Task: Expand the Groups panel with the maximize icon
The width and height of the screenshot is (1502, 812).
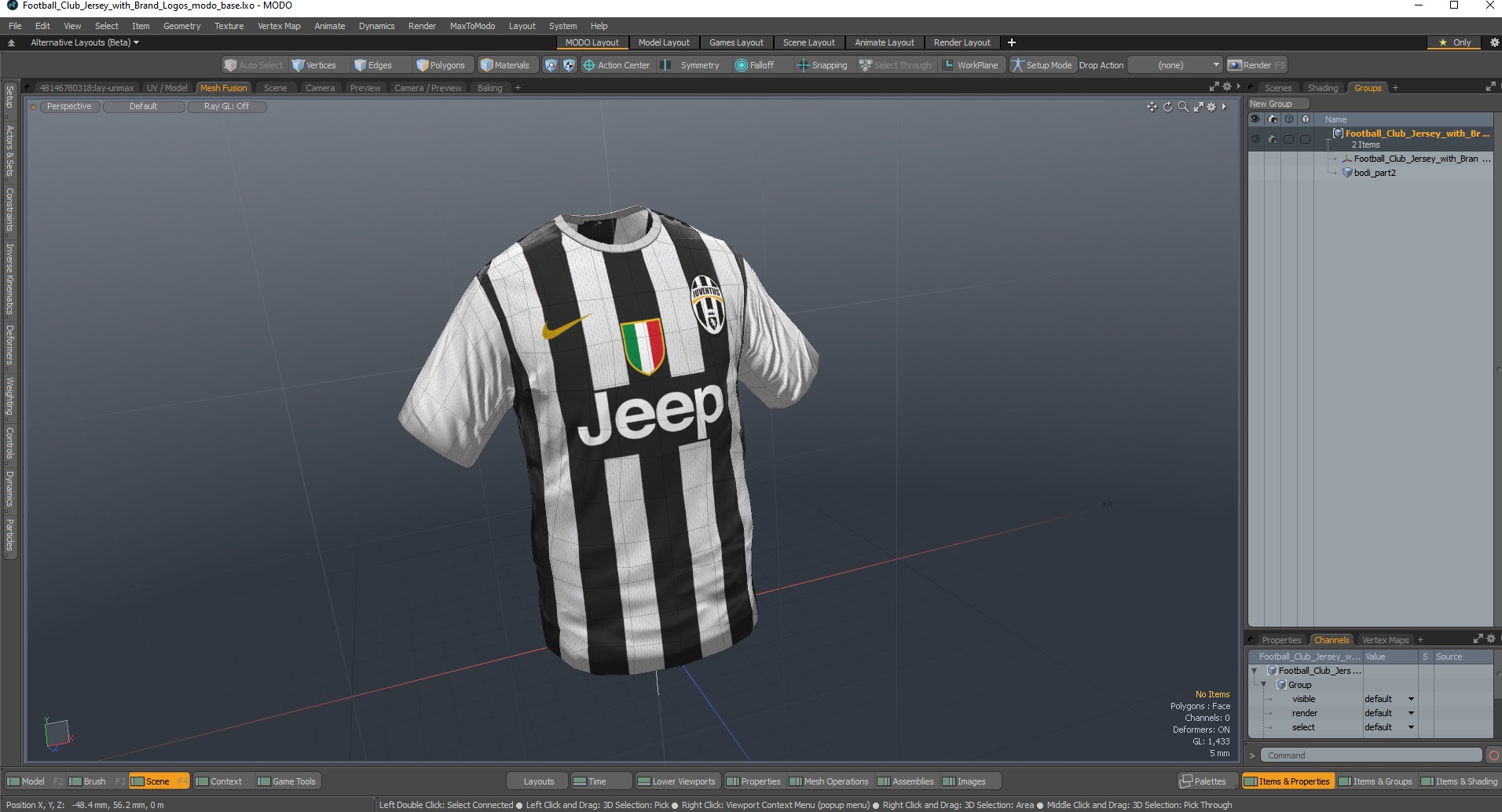Action: click(x=1490, y=87)
